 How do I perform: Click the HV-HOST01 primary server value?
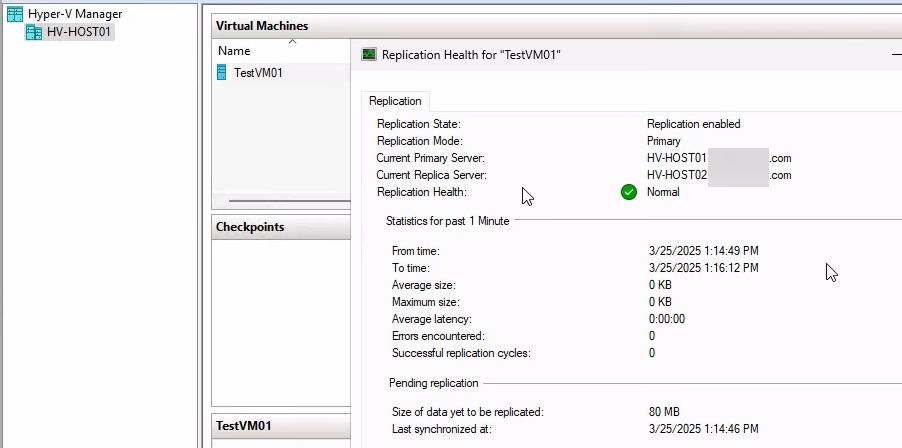coord(719,158)
